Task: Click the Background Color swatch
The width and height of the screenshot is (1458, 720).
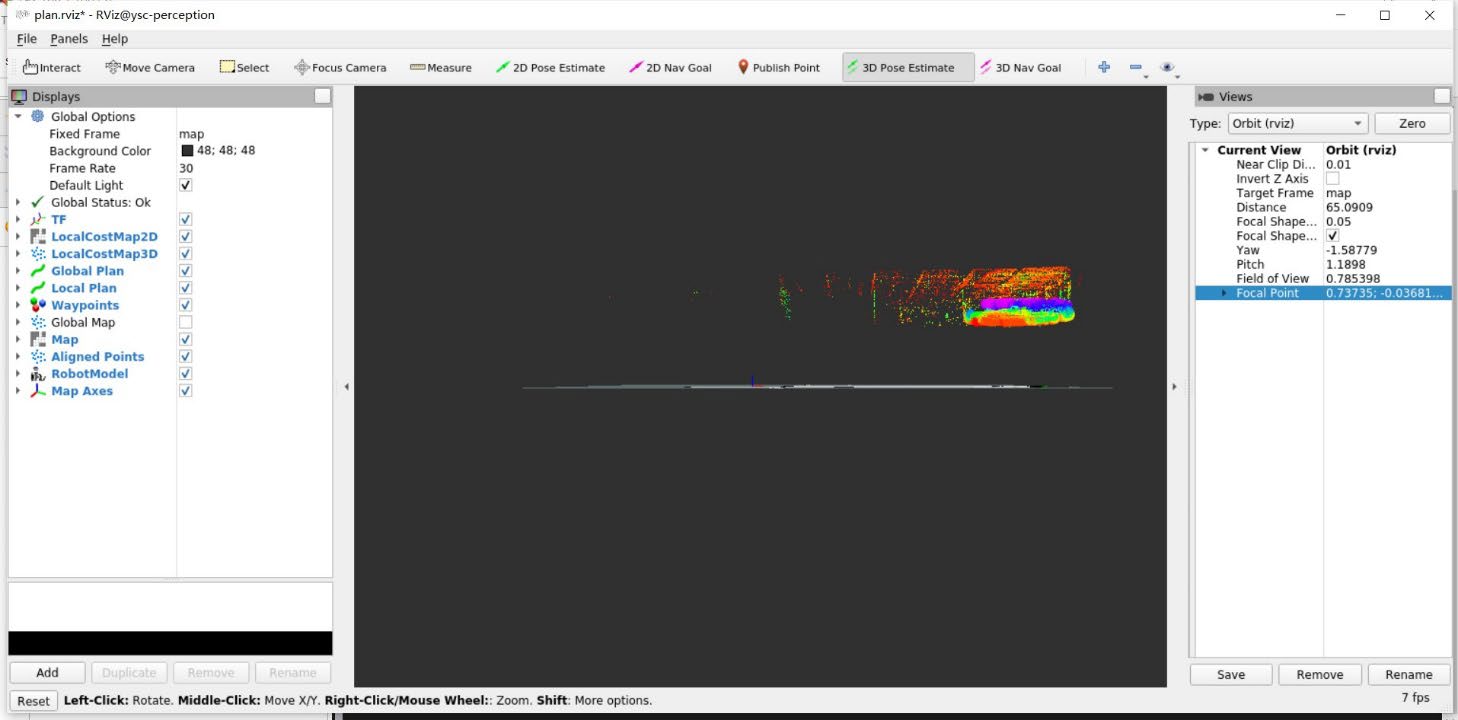Action: 187,151
